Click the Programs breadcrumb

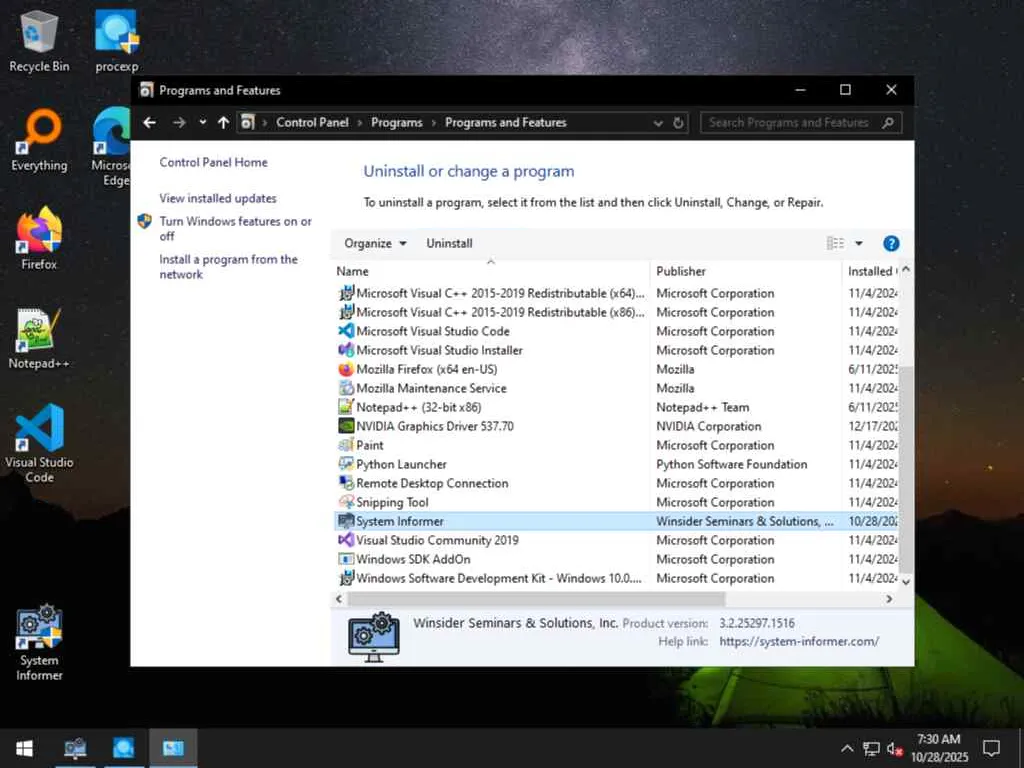(x=396, y=123)
